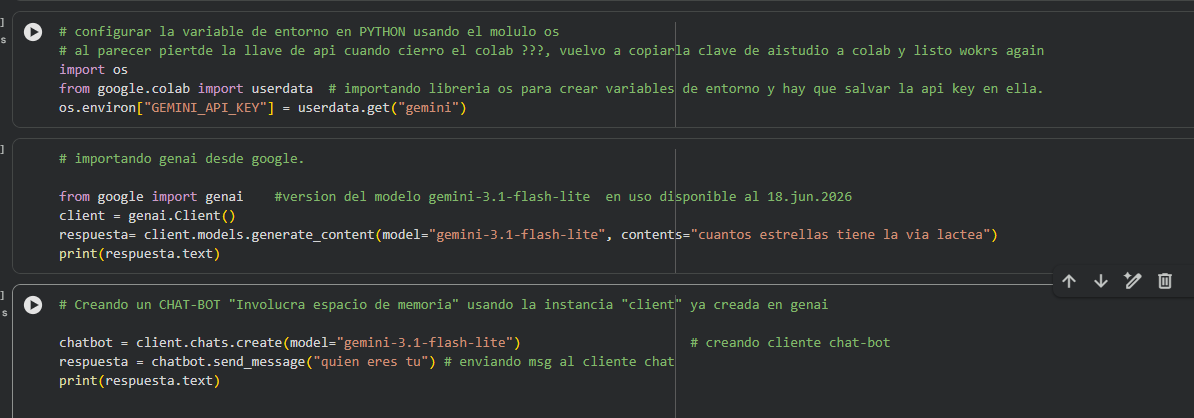The image size is (1194, 418).
Task: Click the comment 'creando cliente chat-bot'
Action: pos(790,343)
